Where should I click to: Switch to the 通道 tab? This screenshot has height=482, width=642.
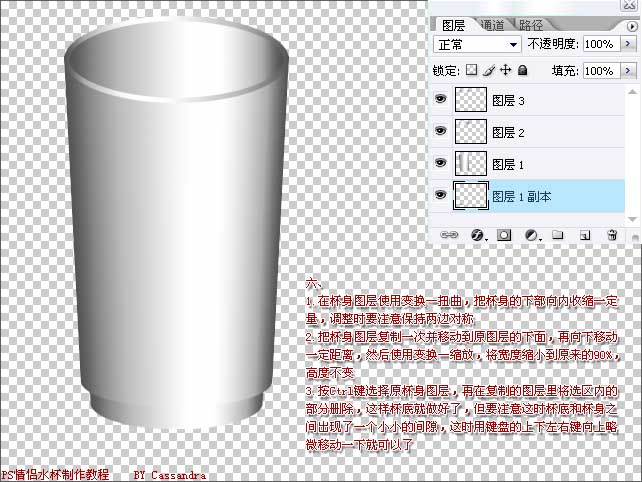[x=492, y=25]
